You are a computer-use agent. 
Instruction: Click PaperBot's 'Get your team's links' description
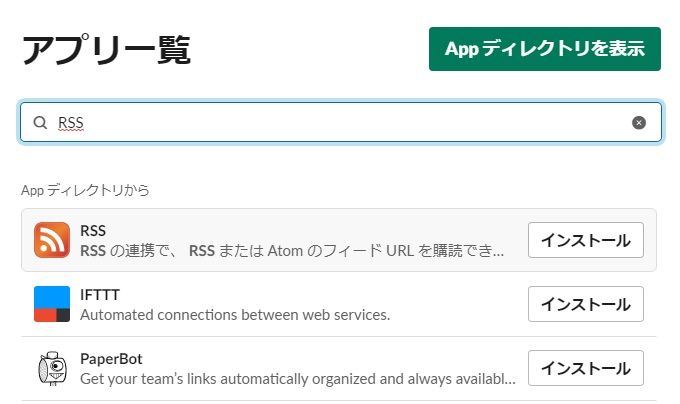[298, 379]
